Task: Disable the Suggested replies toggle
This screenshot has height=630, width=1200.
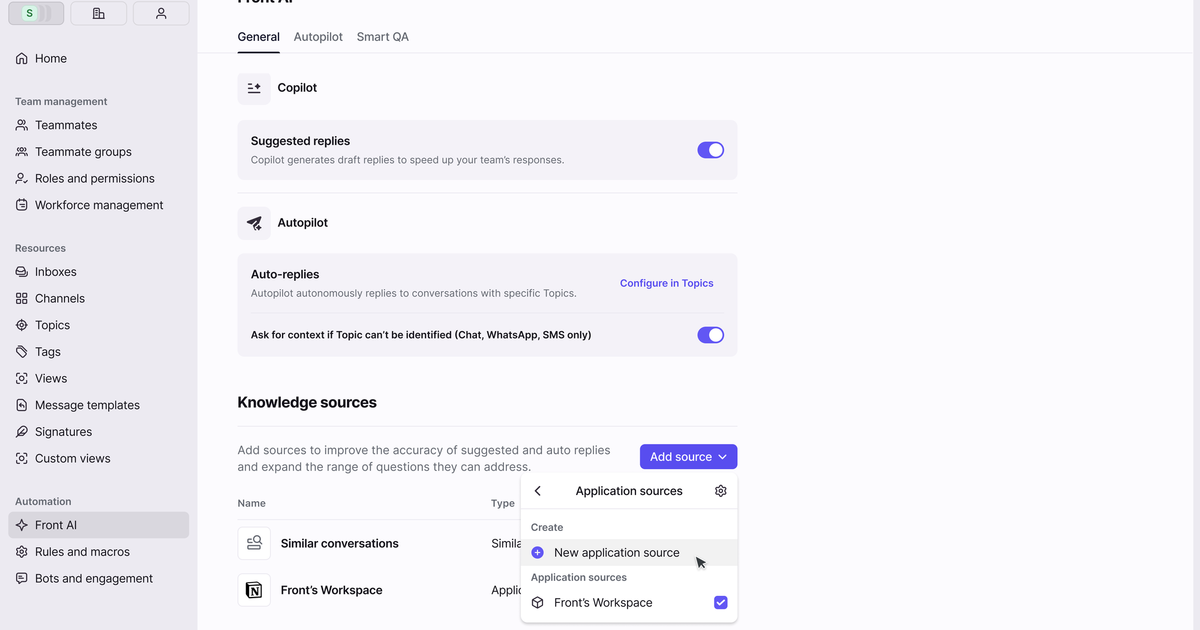Action: [710, 150]
